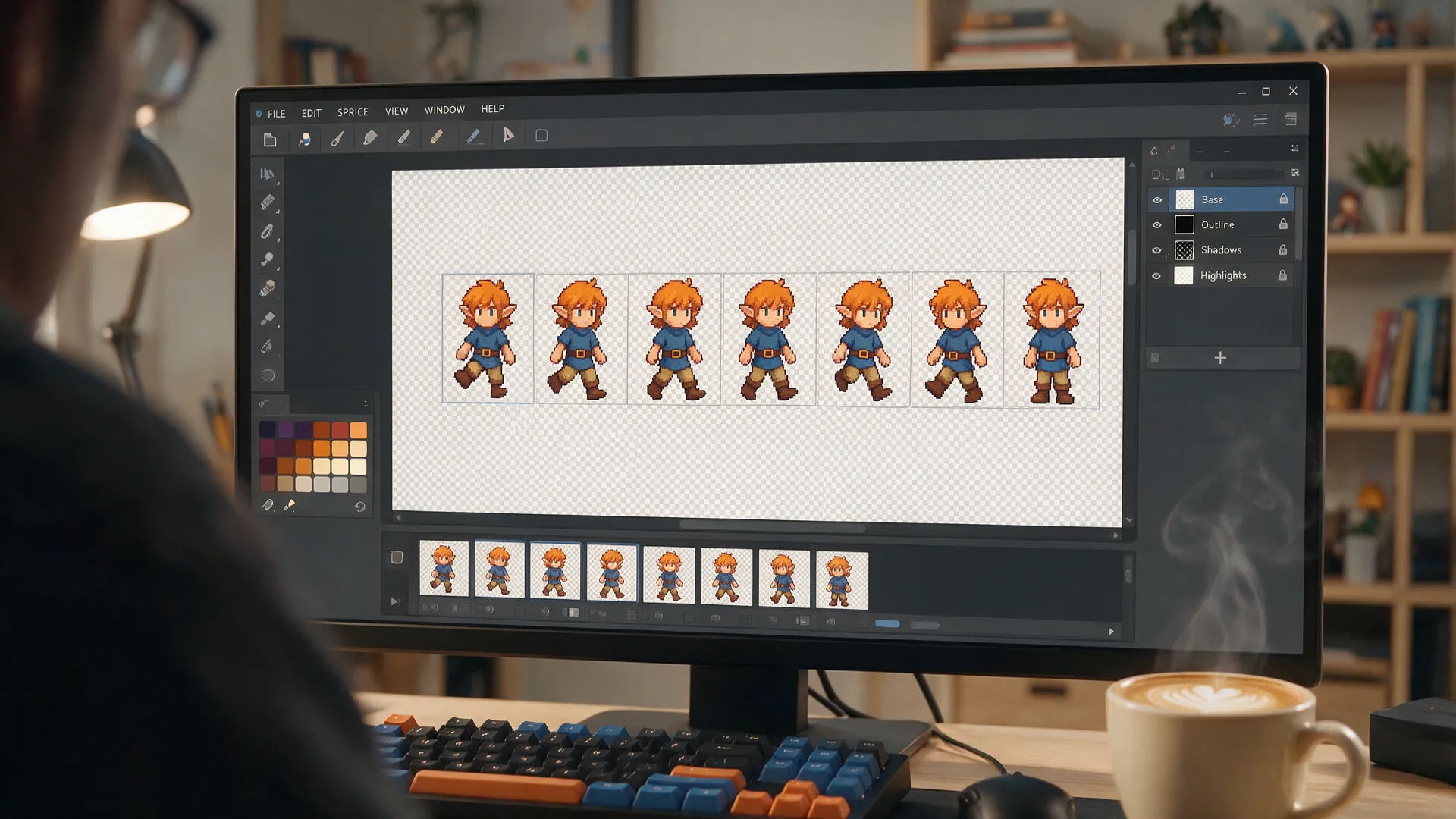Open the rightmost list icon at top right
1456x819 pixels.
click(x=1291, y=119)
